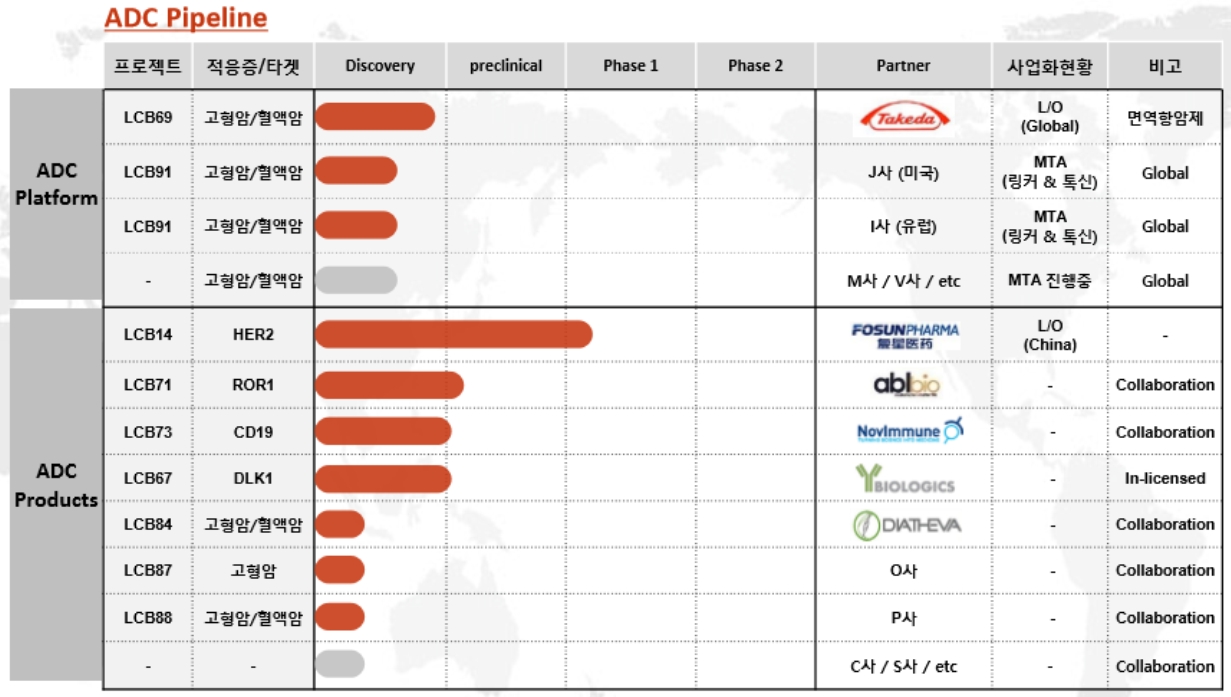Select the ADC Platform section label
1231x697 pixels.
click(x=56, y=184)
